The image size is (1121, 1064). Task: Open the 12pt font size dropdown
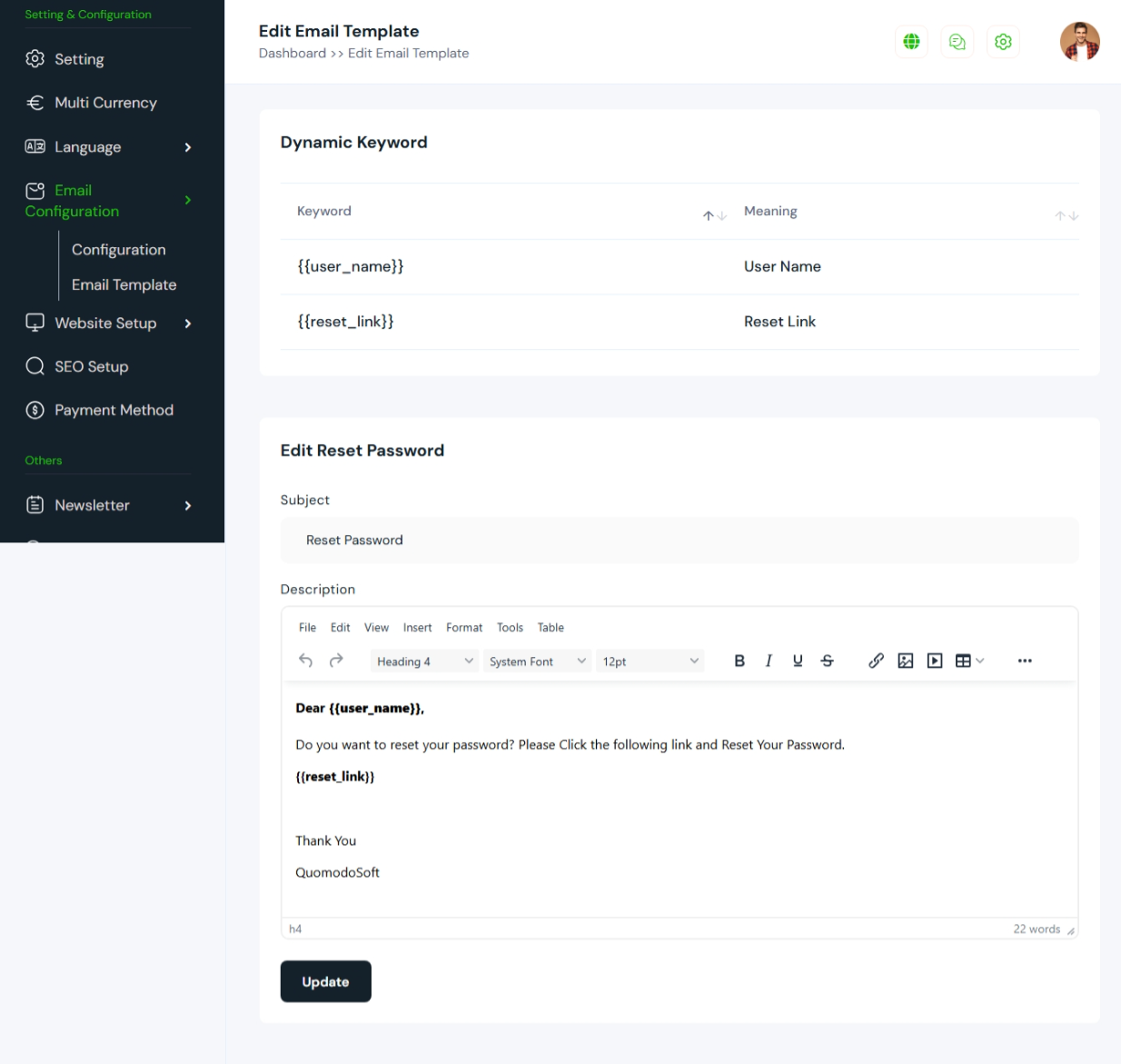(x=650, y=661)
